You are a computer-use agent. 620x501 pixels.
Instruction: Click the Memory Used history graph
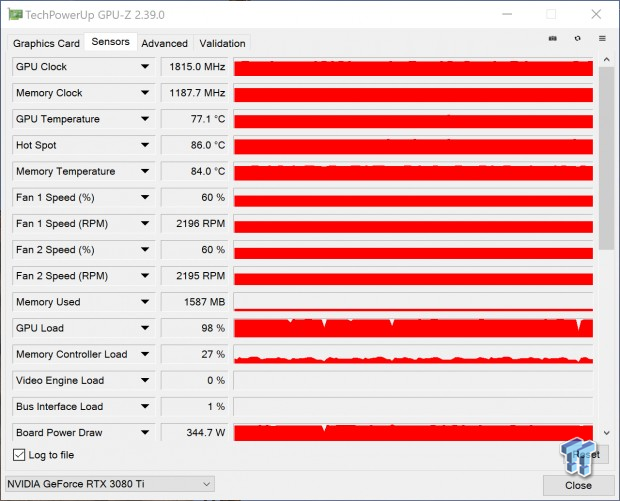[413, 301]
